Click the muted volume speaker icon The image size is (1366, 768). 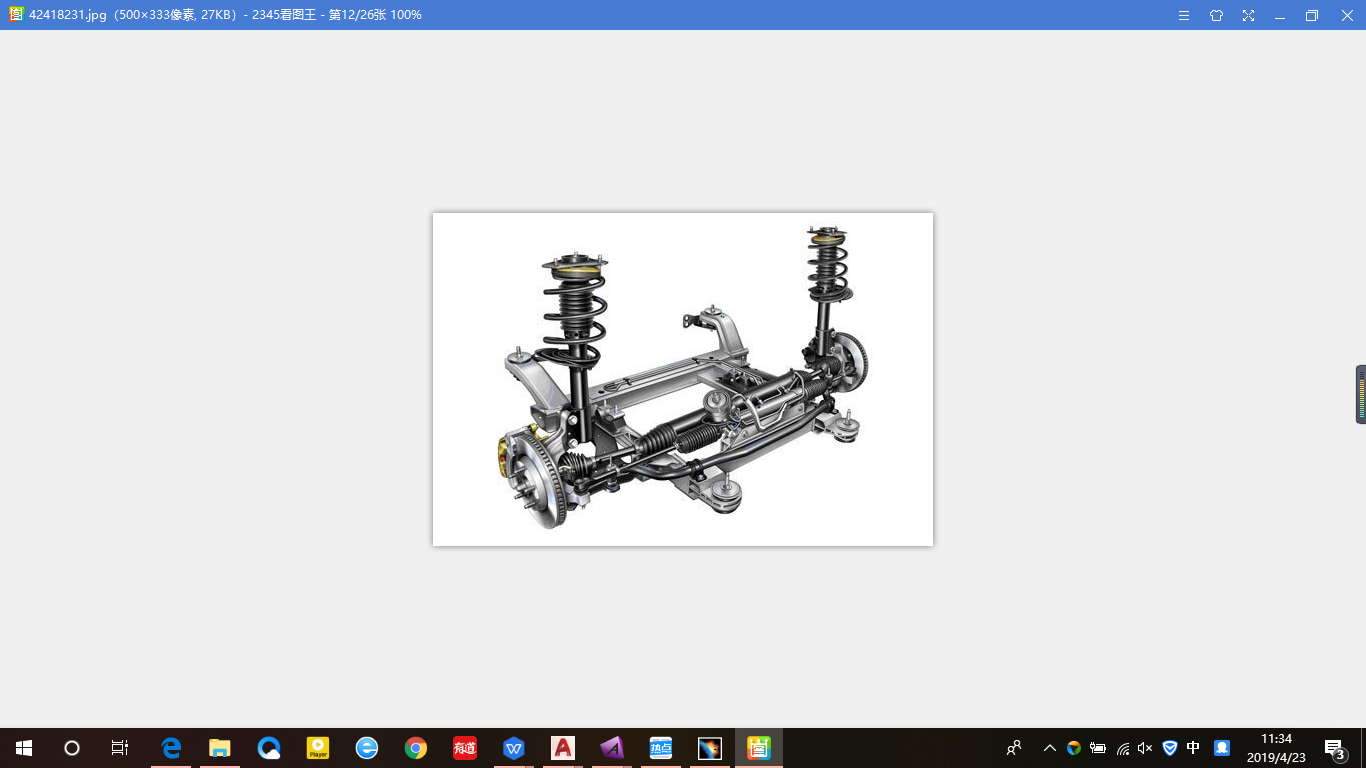[1146, 748]
